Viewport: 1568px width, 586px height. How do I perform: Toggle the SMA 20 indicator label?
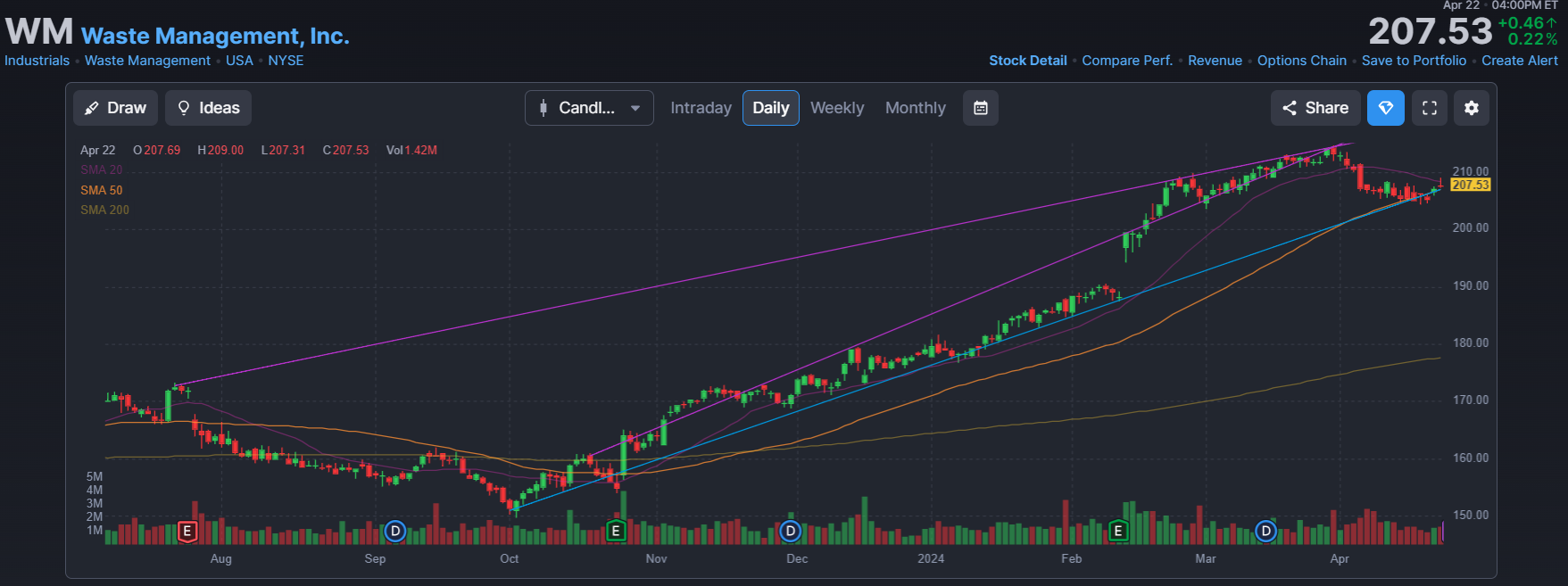(x=101, y=169)
